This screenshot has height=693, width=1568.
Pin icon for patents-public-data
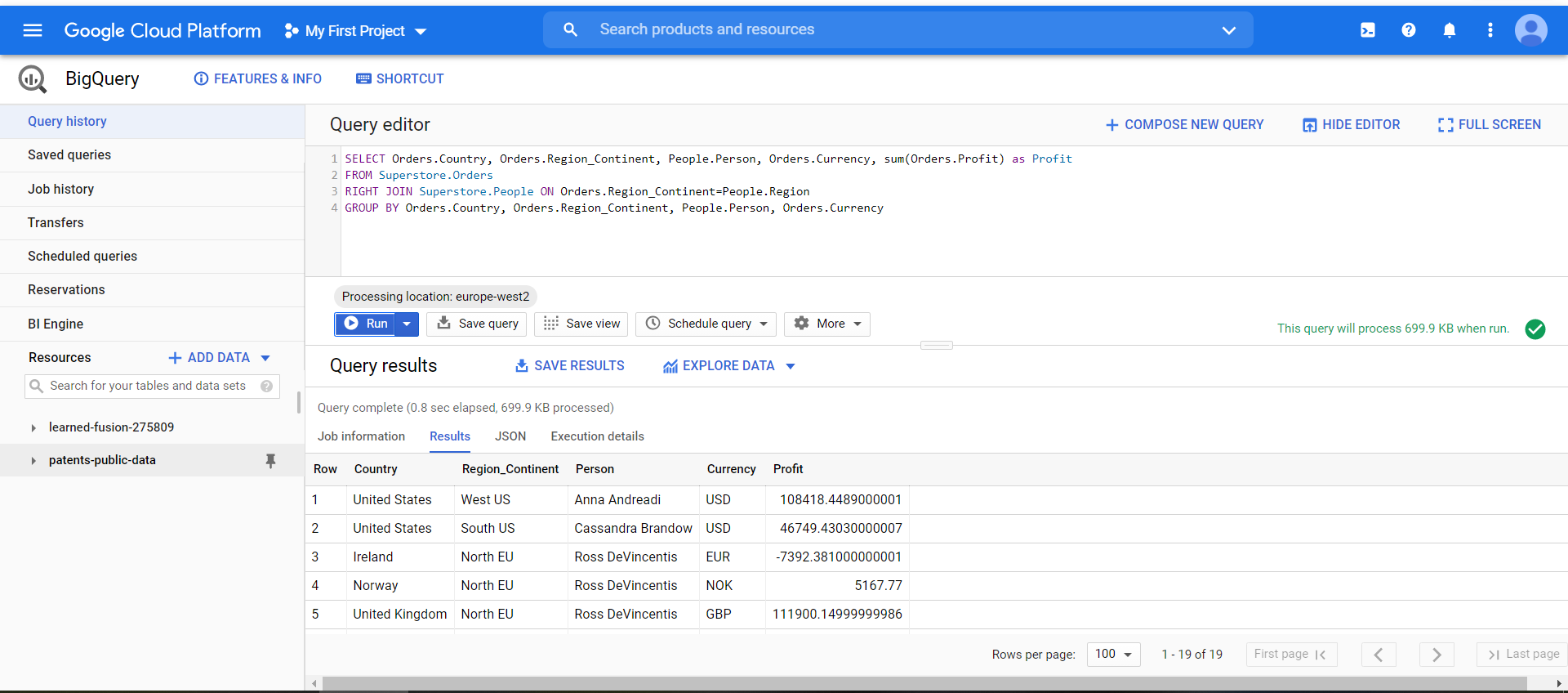tap(271, 461)
